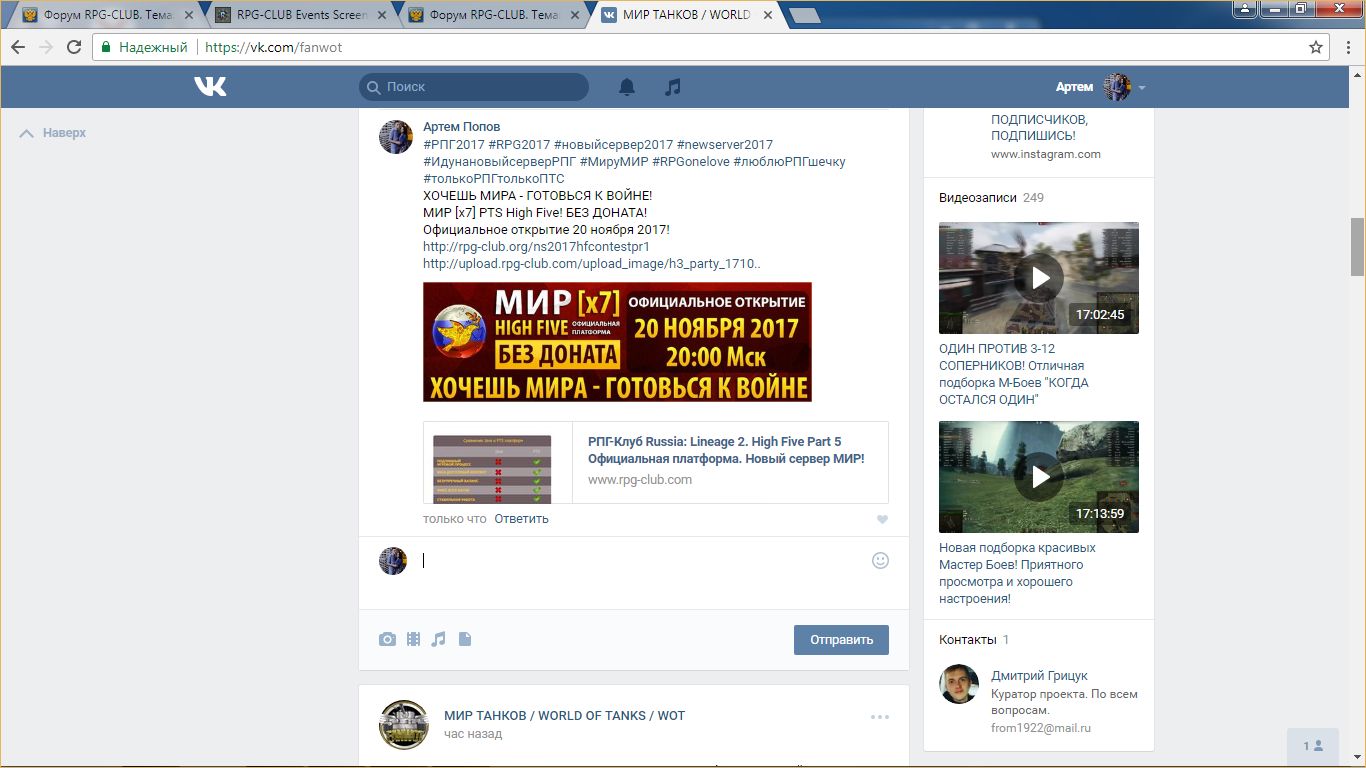Switch to the third Форум RPG-CLUB tab
Viewport: 1366px width, 768px height.
[x=496, y=15]
